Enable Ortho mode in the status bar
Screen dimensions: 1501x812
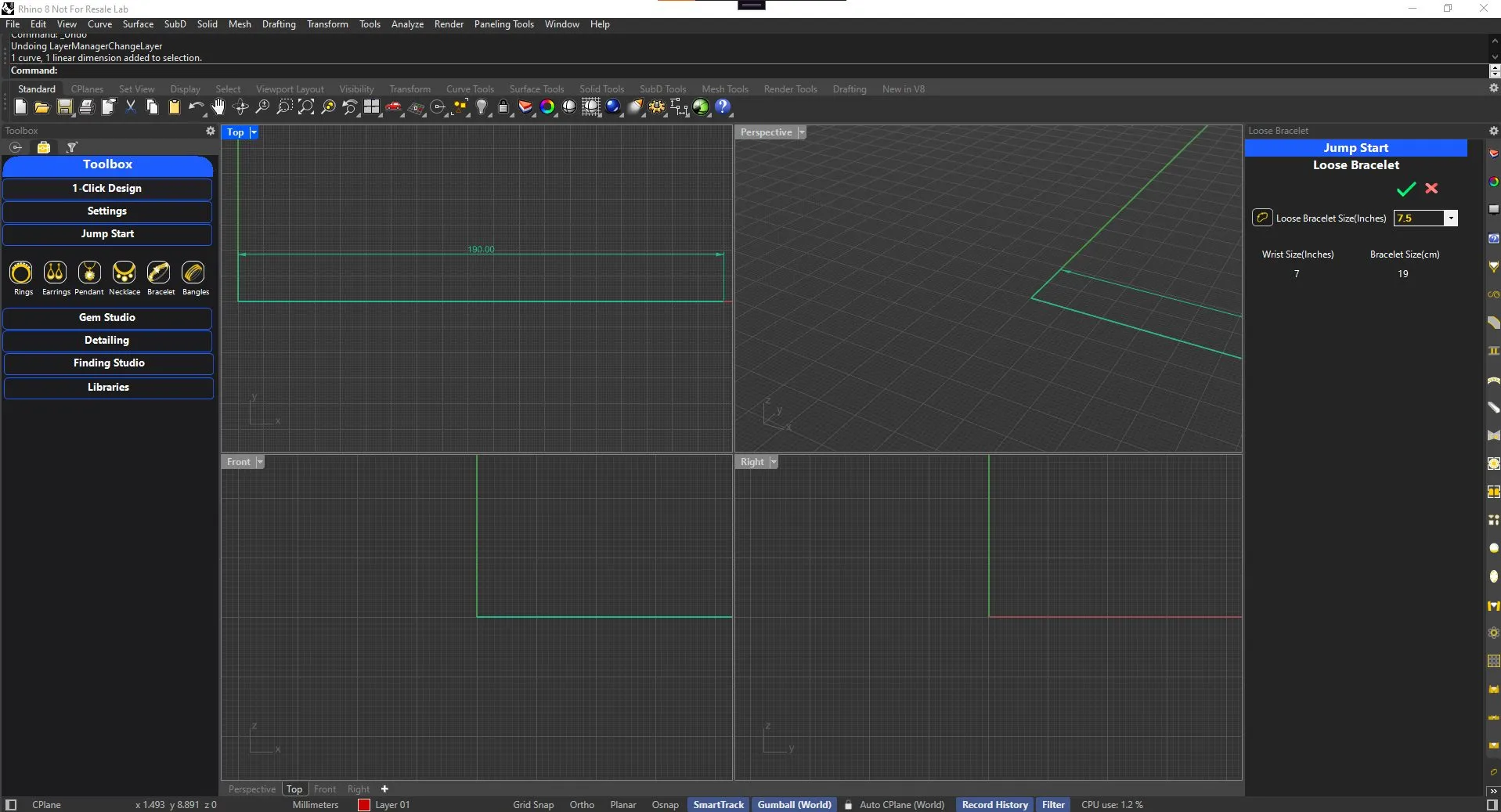tap(581, 805)
